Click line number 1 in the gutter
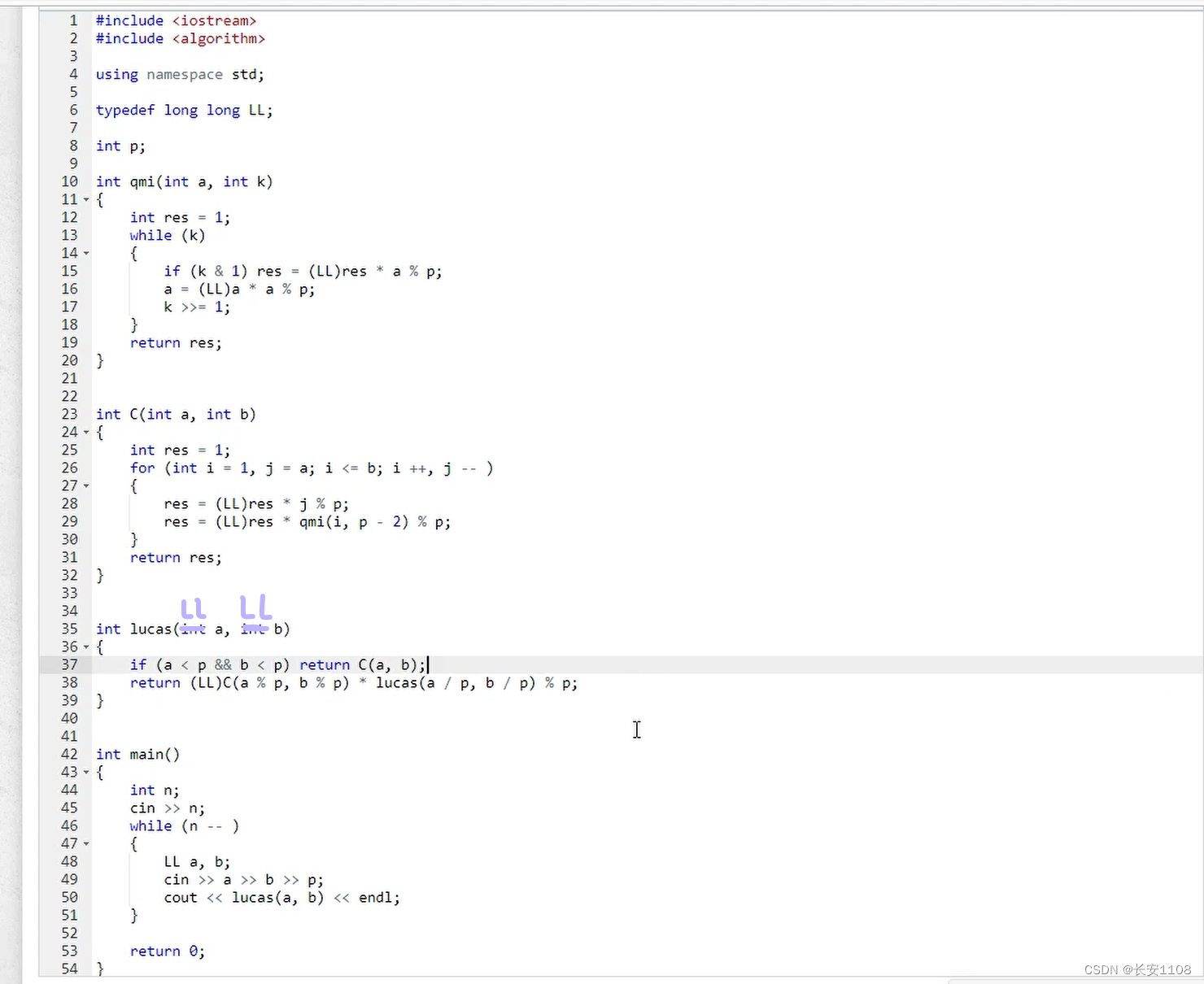Screen dimensions: 1204x984 (73, 20)
